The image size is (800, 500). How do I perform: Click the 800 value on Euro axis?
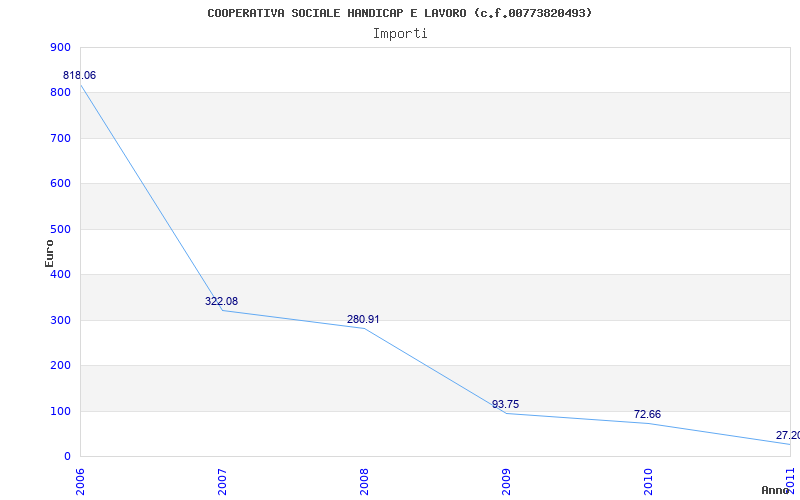(60, 93)
